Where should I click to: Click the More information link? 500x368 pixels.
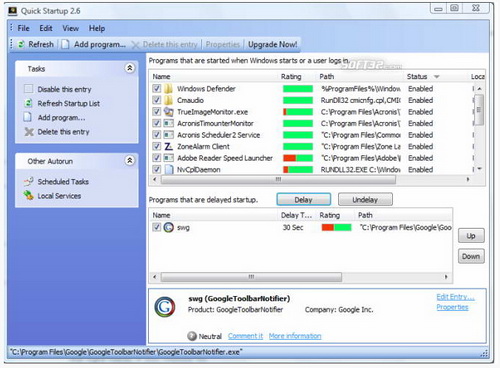click(x=295, y=336)
